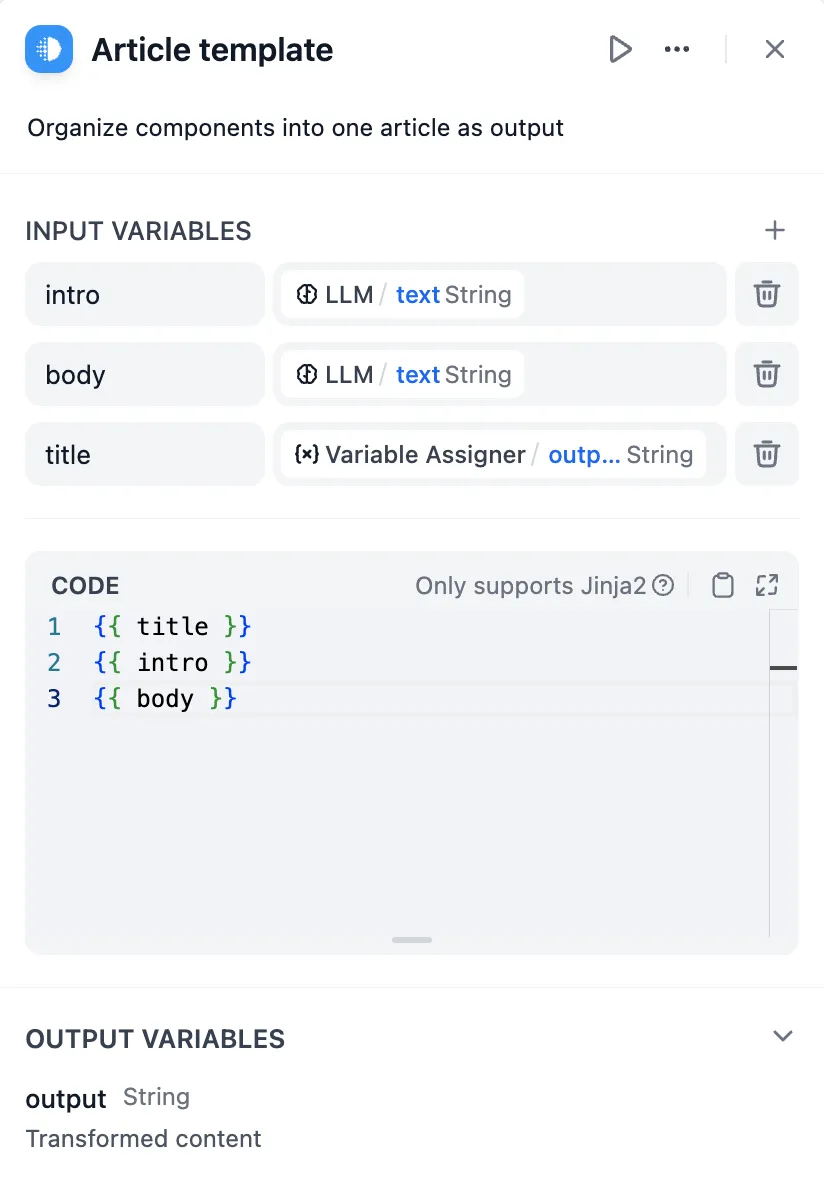This screenshot has height=1194, width=824.
Task: Run this step with play icon
Action: 620,49
